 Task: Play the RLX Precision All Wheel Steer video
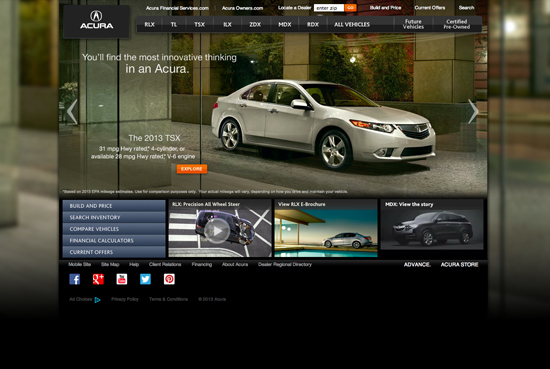point(217,231)
